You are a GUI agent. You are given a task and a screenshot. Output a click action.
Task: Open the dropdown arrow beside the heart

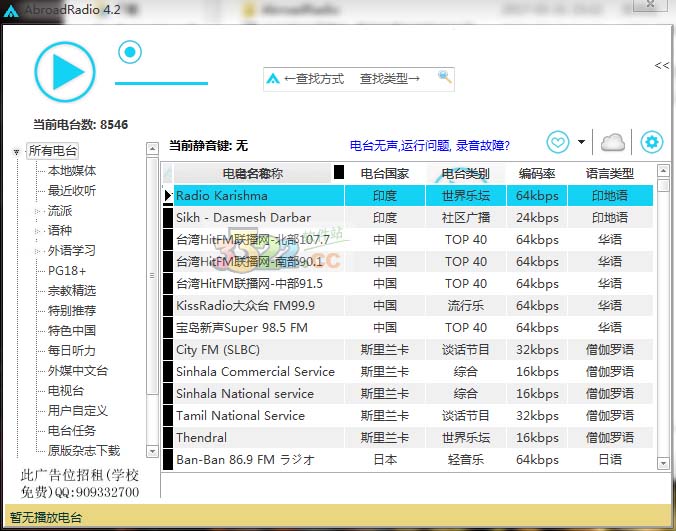tap(581, 142)
